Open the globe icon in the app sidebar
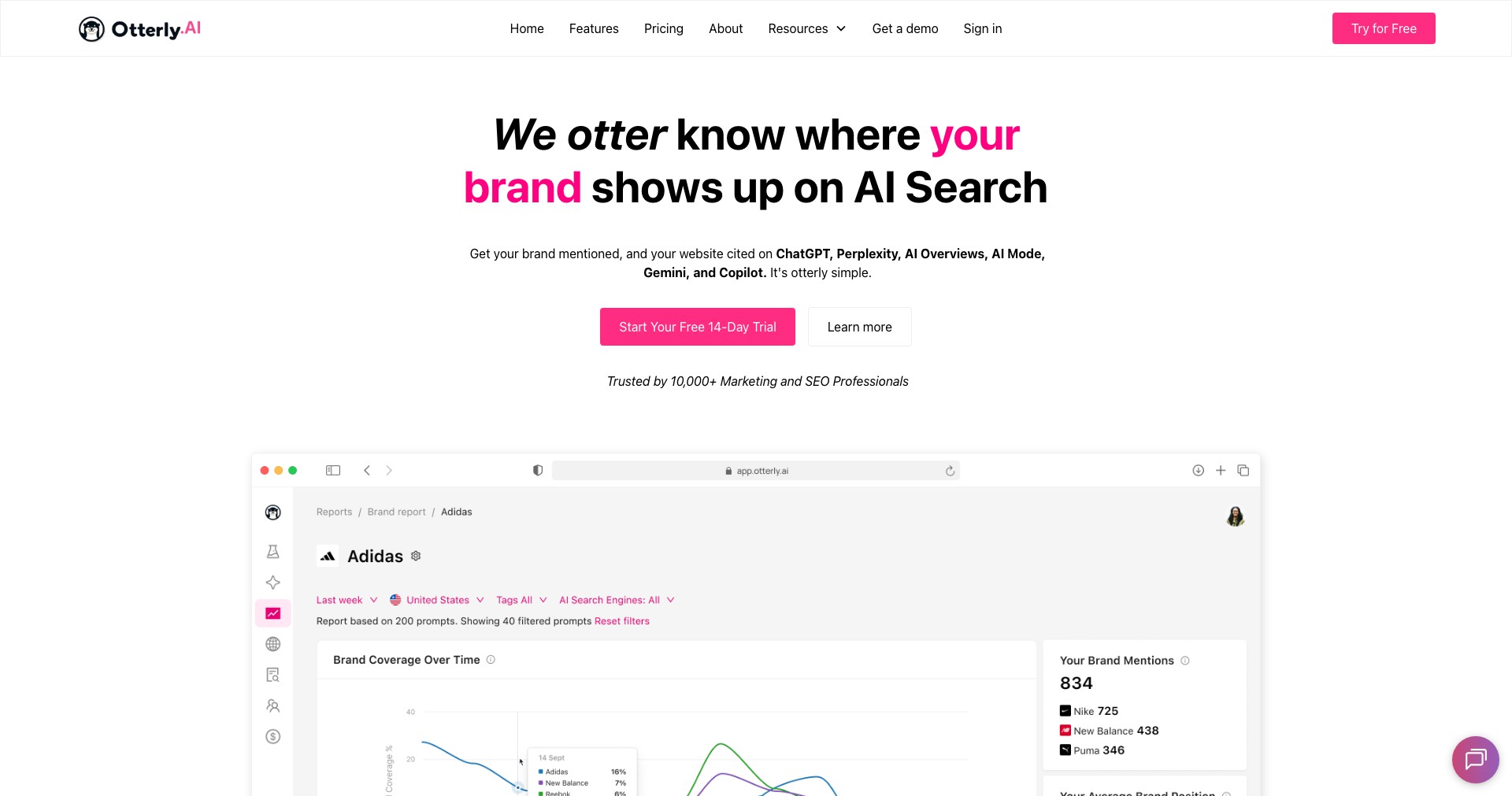 [273, 644]
